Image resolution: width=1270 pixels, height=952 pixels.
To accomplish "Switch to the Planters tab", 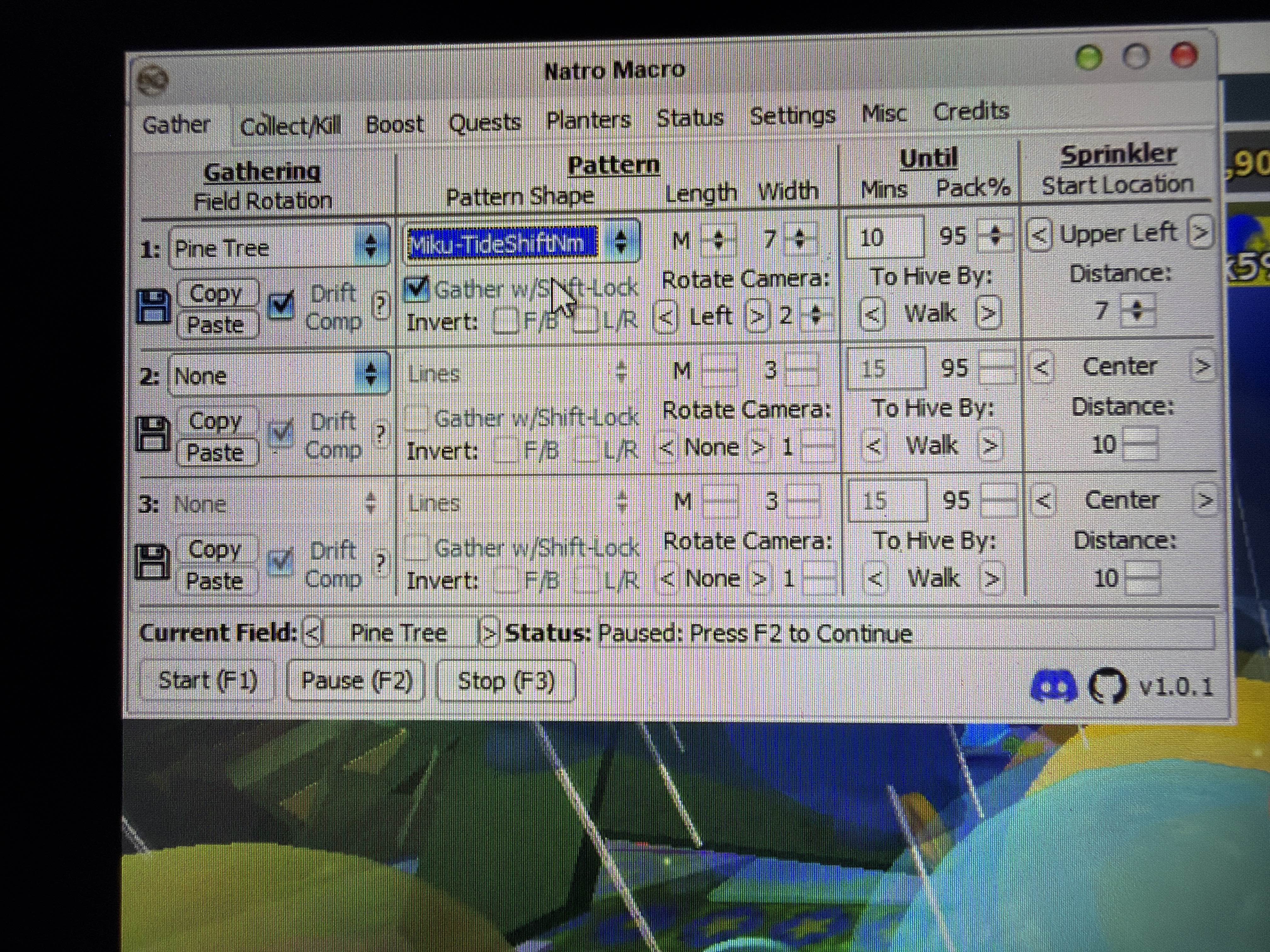I will coord(588,120).
